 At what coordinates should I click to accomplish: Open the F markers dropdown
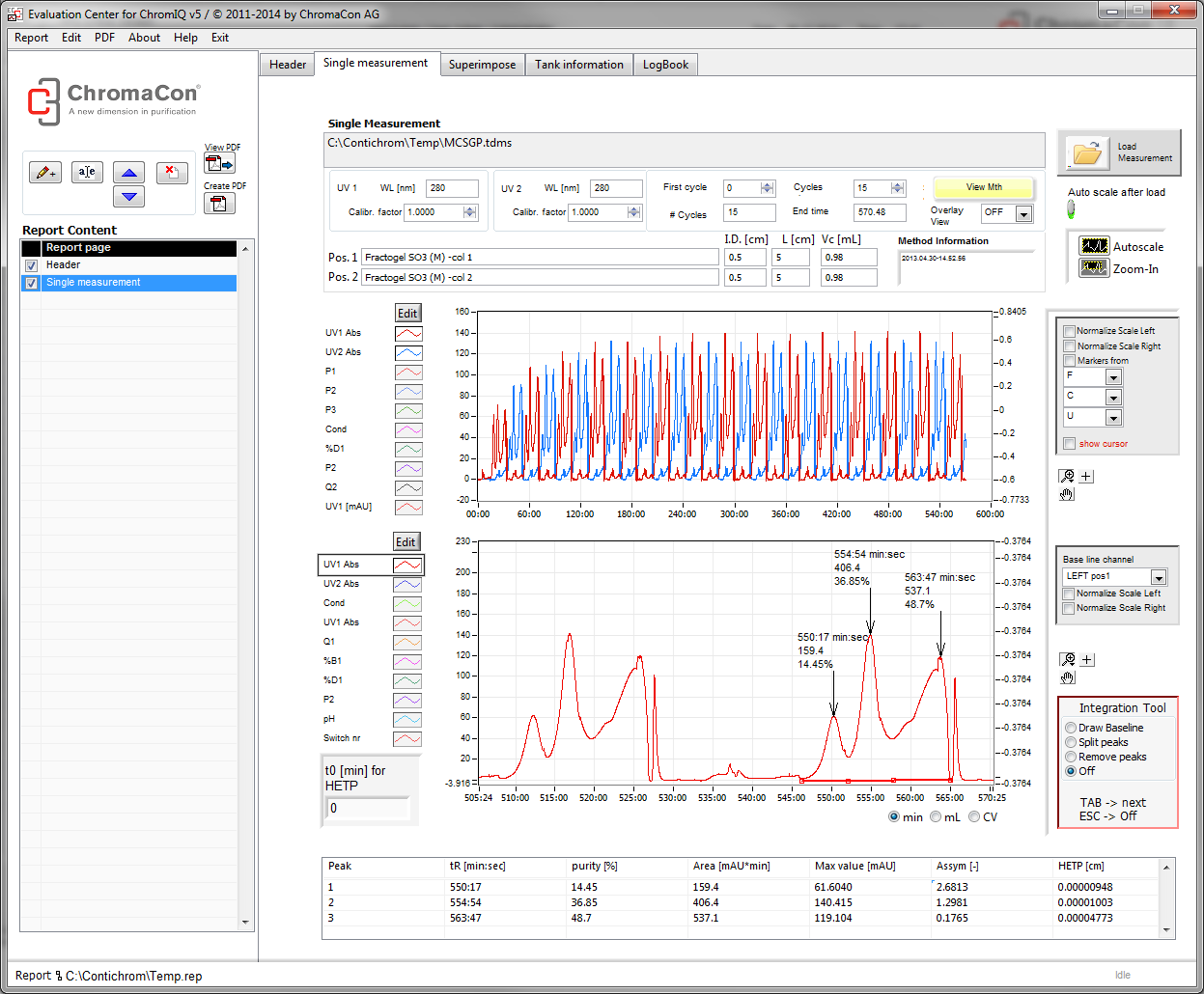(1113, 377)
